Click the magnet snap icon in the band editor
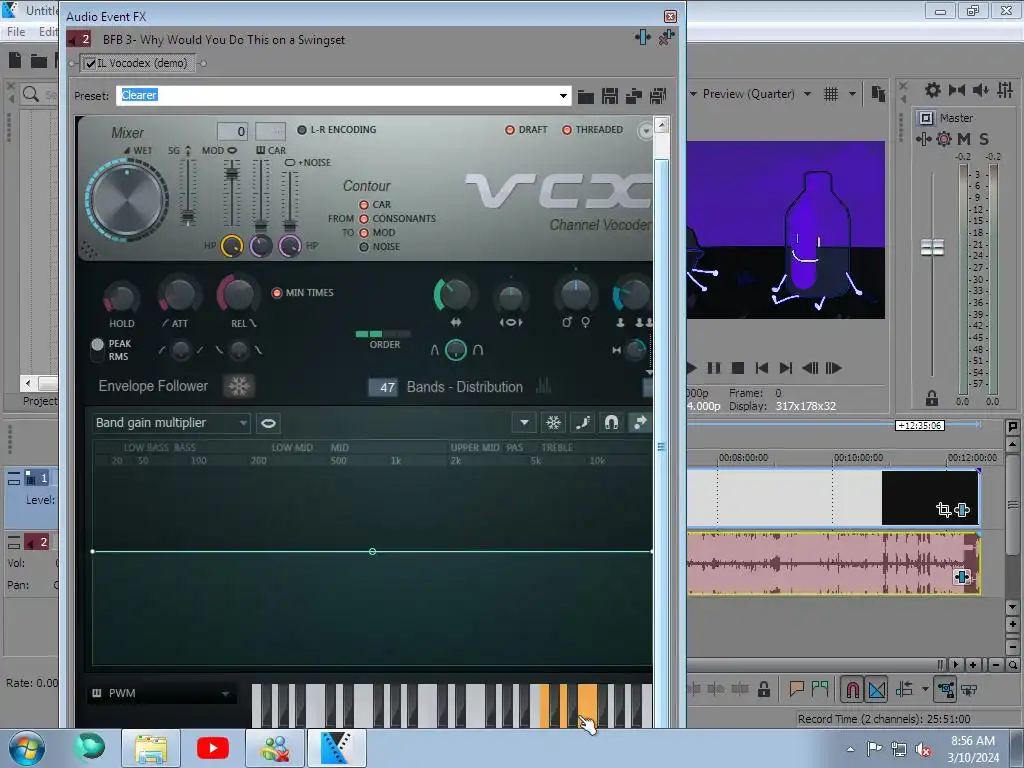The width and height of the screenshot is (1024, 768). [x=611, y=423]
